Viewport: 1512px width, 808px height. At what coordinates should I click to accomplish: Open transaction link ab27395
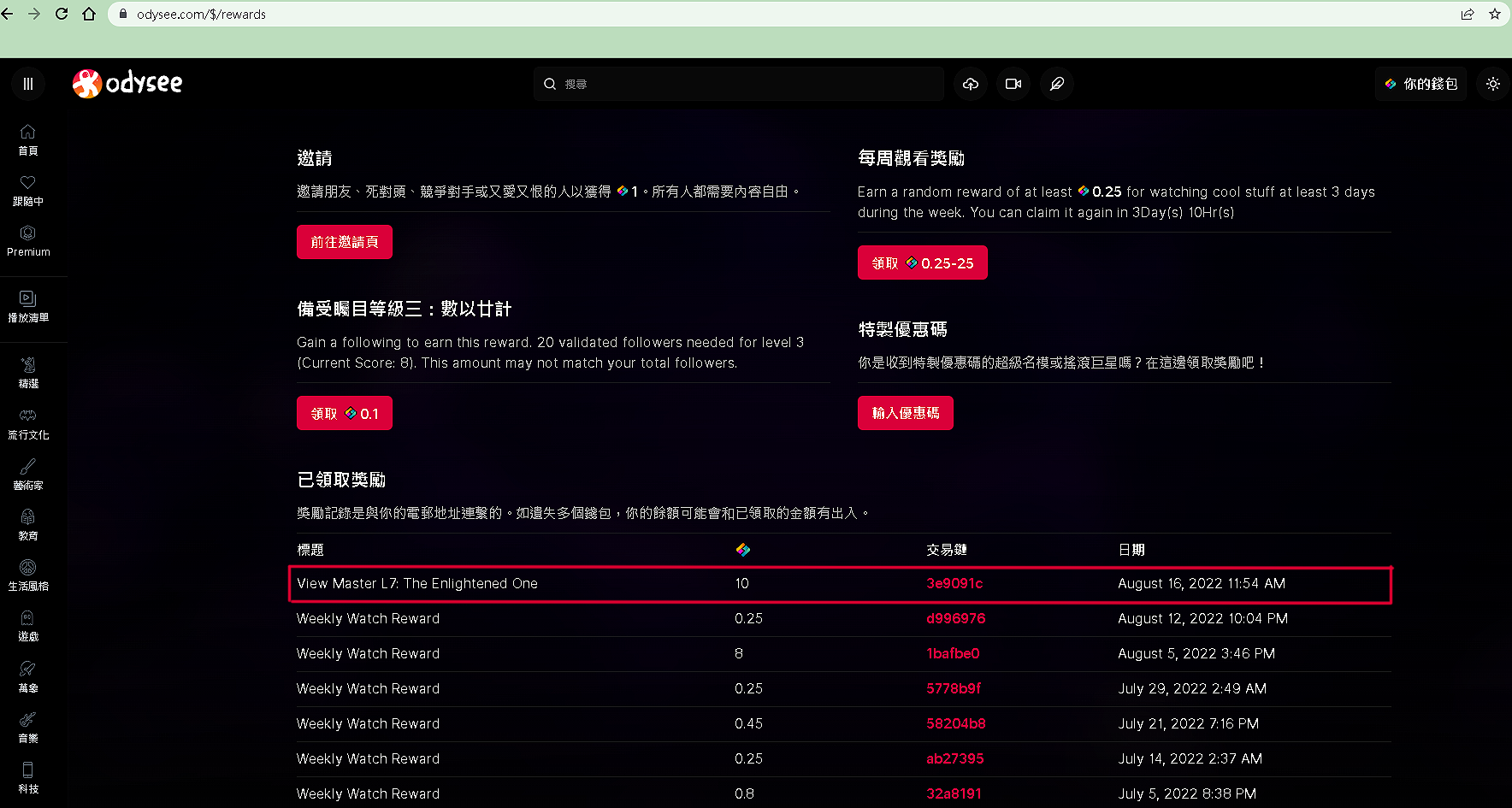coord(955,758)
